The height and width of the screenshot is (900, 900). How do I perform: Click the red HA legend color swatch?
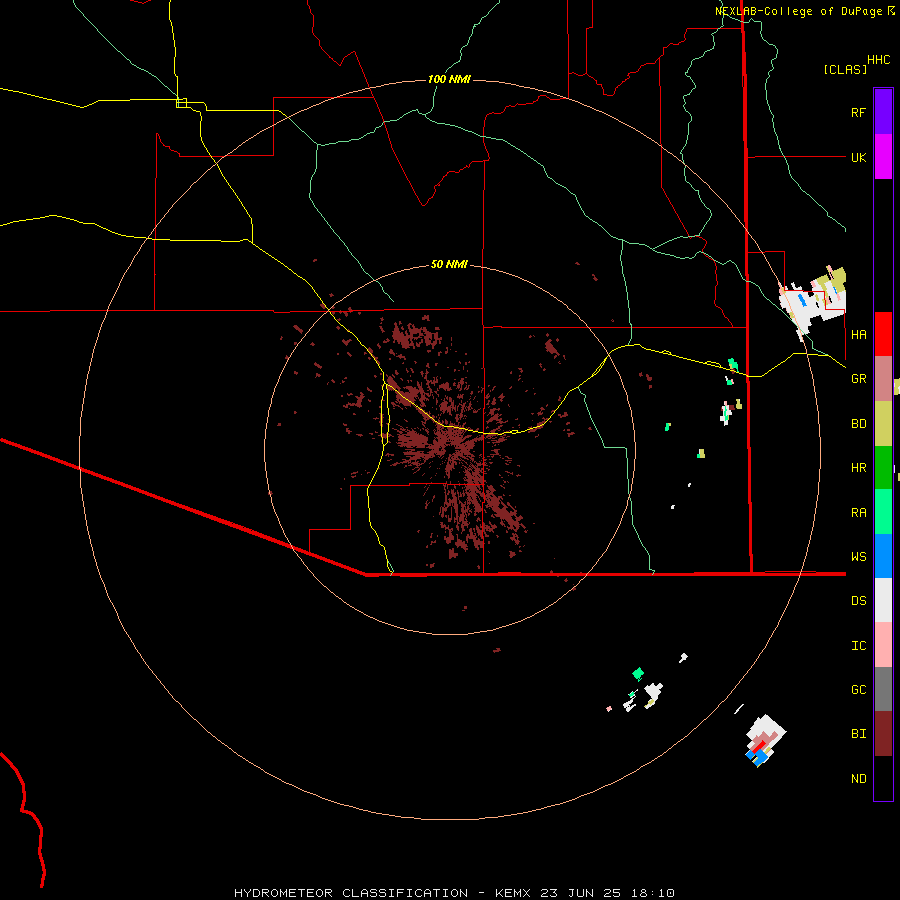point(883,334)
